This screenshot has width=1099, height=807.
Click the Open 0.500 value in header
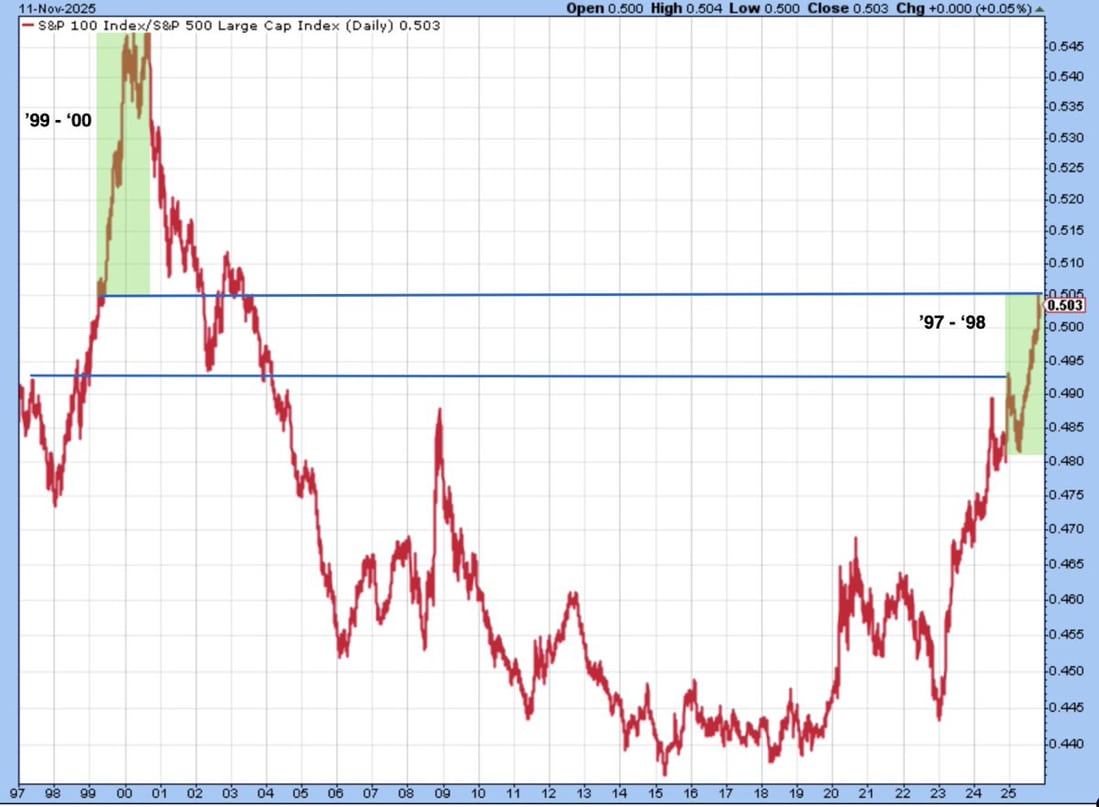coord(599,9)
